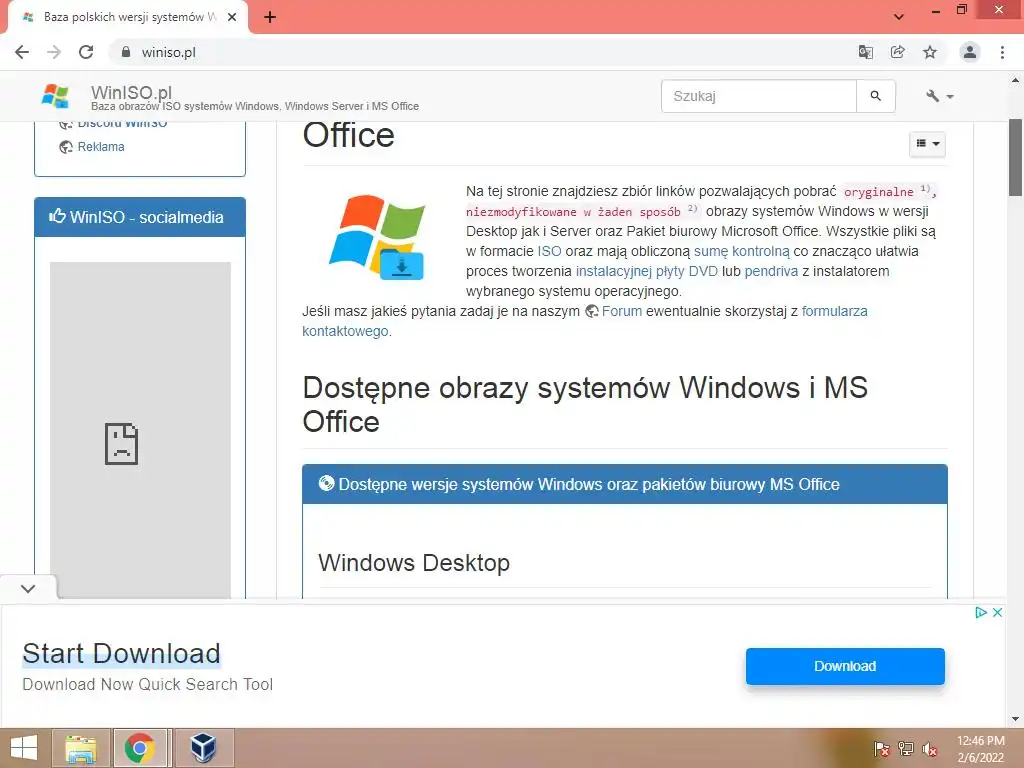Viewport: 1024px width, 768px height.
Task: Click the WinISO - socialmedia panel header
Action: (x=140, y=217)
